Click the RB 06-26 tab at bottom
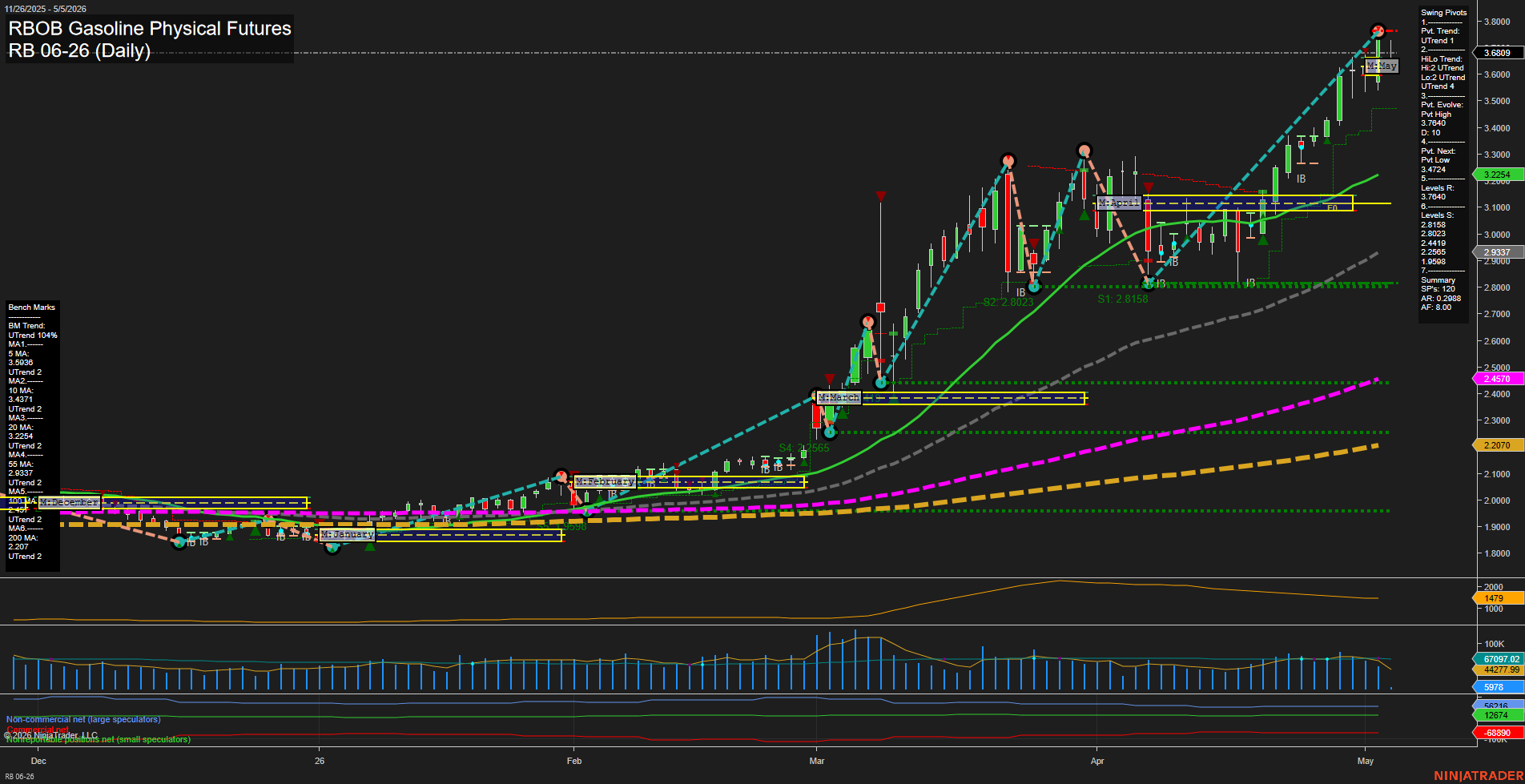 [x=19, y=777]
